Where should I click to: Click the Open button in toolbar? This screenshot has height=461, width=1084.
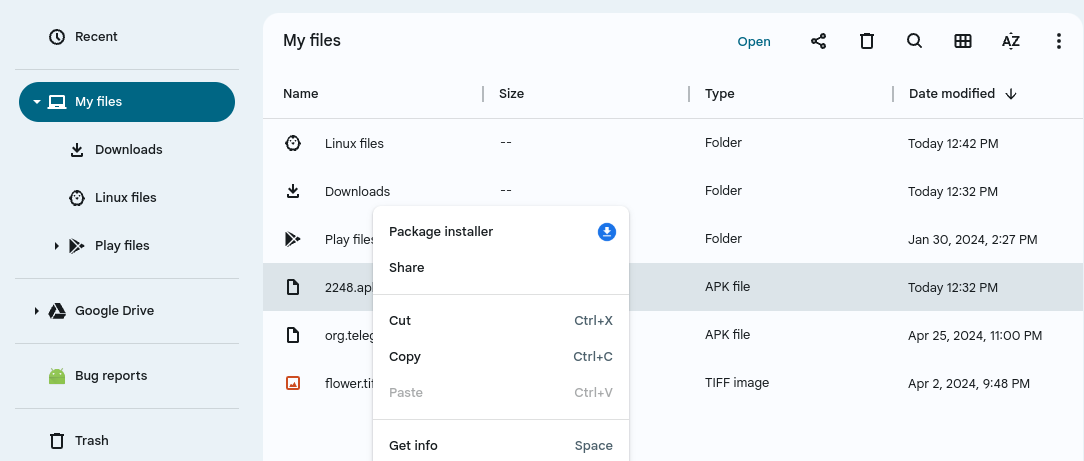pos(754,41)
